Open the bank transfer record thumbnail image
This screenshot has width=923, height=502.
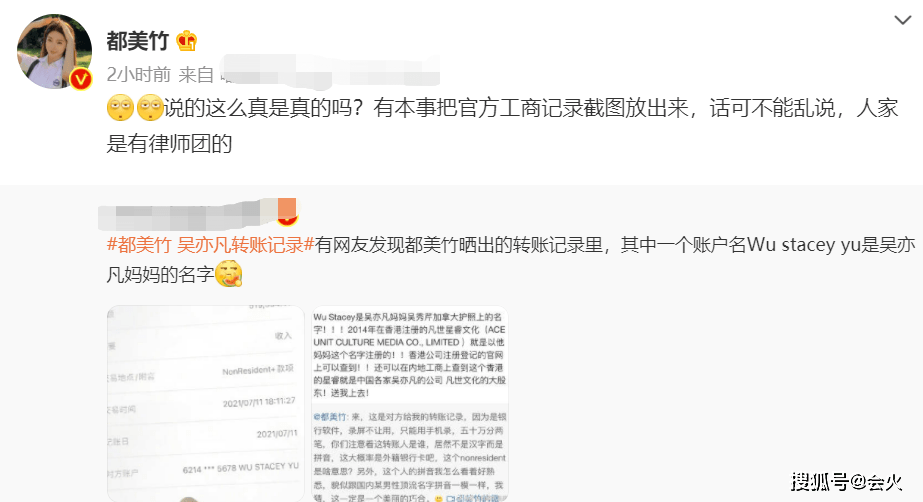point(205,404)
